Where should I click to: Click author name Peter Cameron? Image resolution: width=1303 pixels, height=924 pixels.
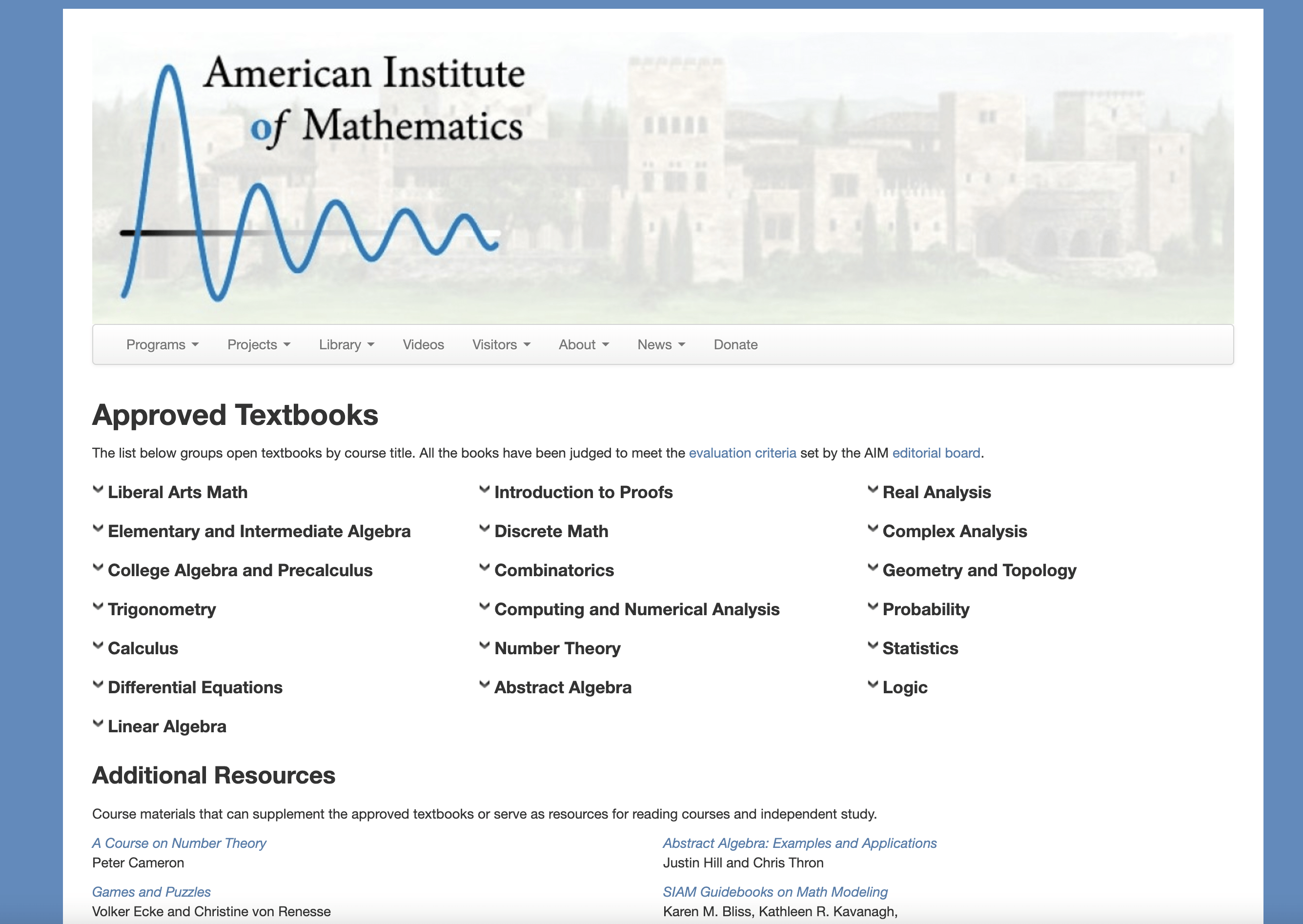[138, 863]
